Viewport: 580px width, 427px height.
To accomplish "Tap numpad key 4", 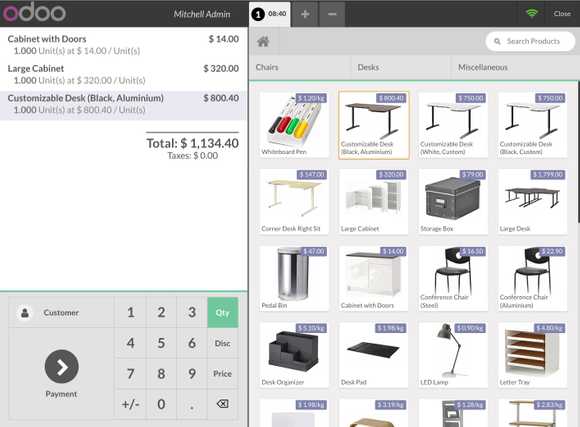I will [x=131, y=343].
